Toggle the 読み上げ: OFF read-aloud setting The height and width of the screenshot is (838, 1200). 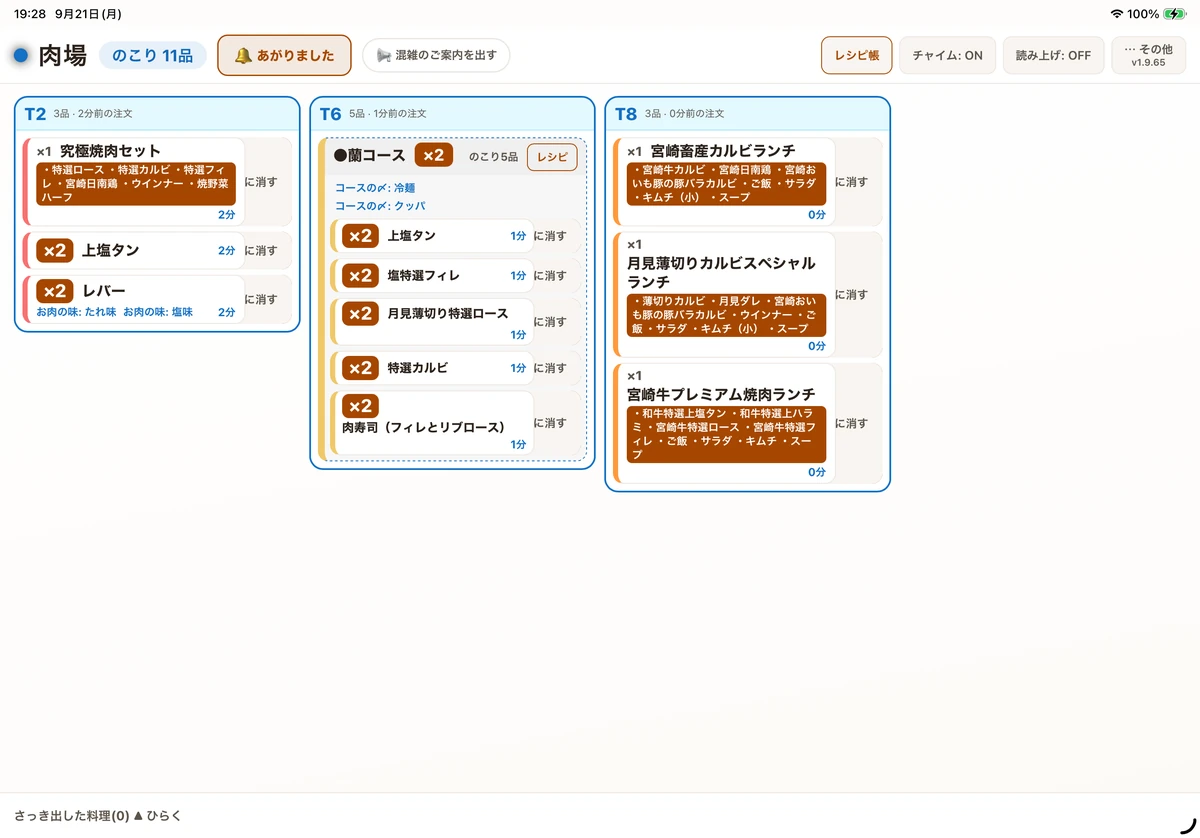click(1053, 56)
